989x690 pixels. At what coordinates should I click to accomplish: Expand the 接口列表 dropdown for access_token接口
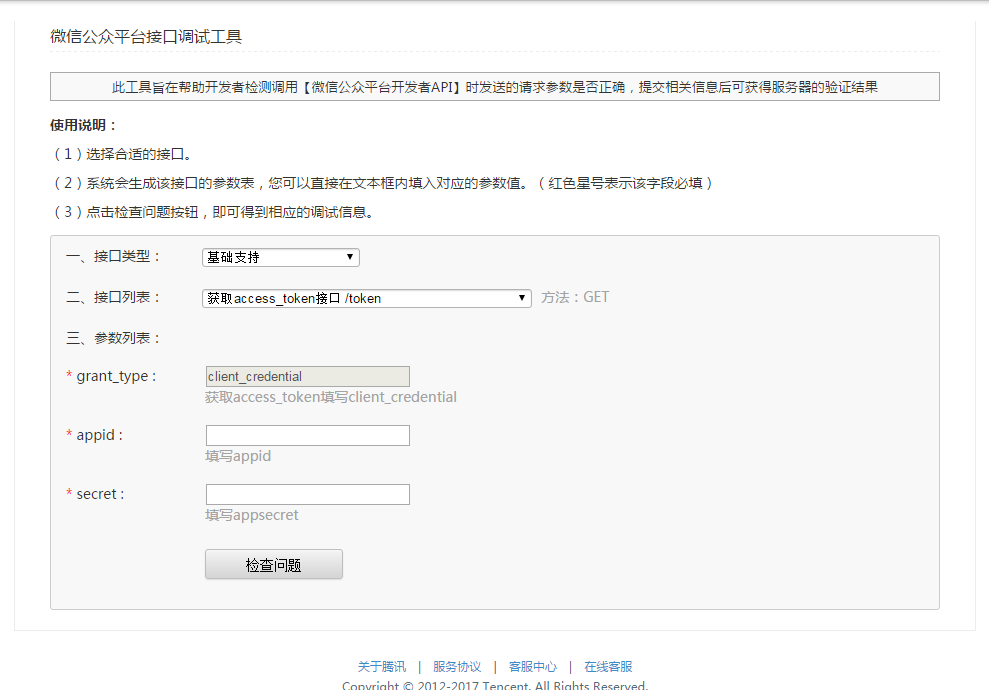tap(366, 298)
